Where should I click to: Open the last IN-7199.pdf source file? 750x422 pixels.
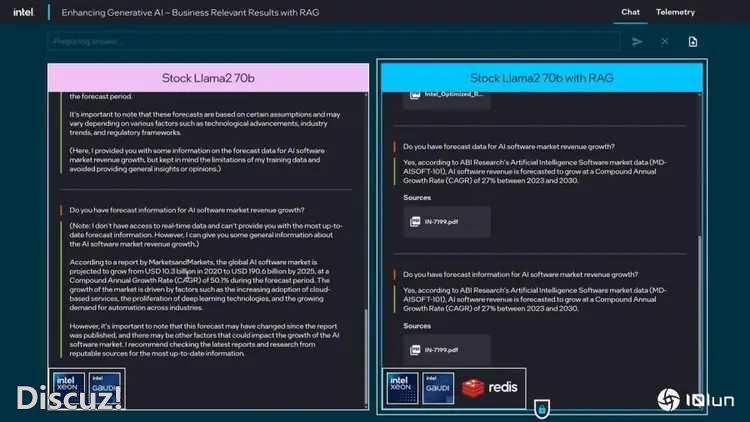(x=447, y=349)
